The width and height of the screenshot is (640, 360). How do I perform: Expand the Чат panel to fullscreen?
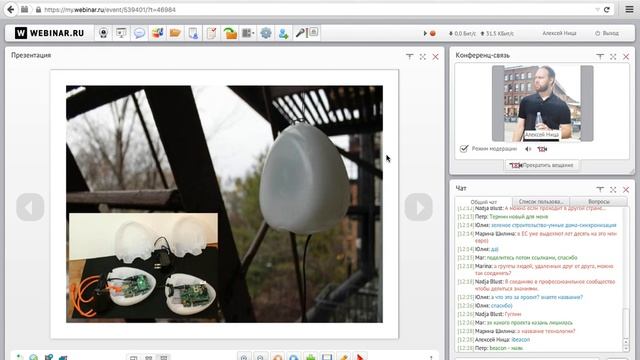pos(613,189)
